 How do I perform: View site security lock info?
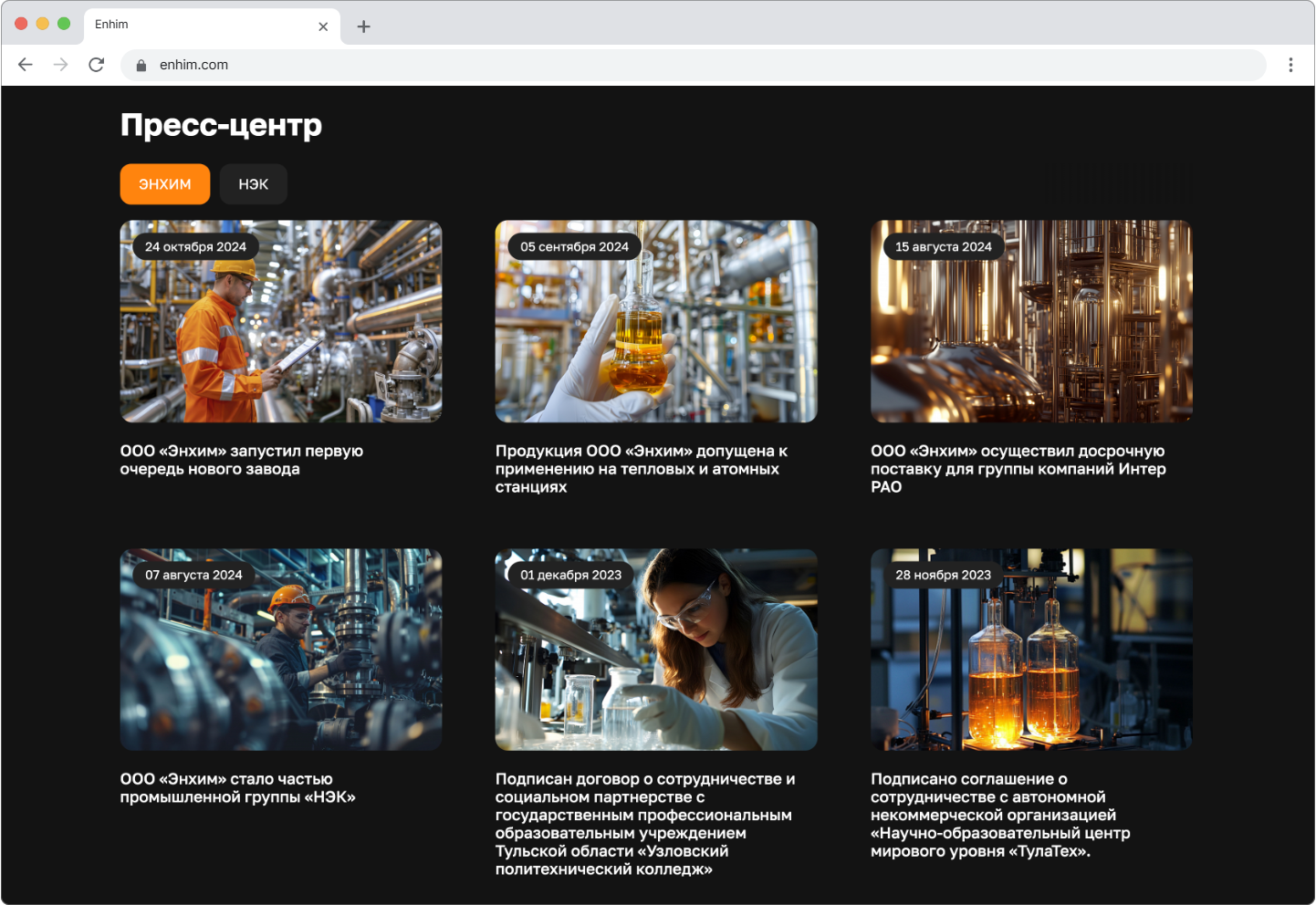[x=141, y=65]
